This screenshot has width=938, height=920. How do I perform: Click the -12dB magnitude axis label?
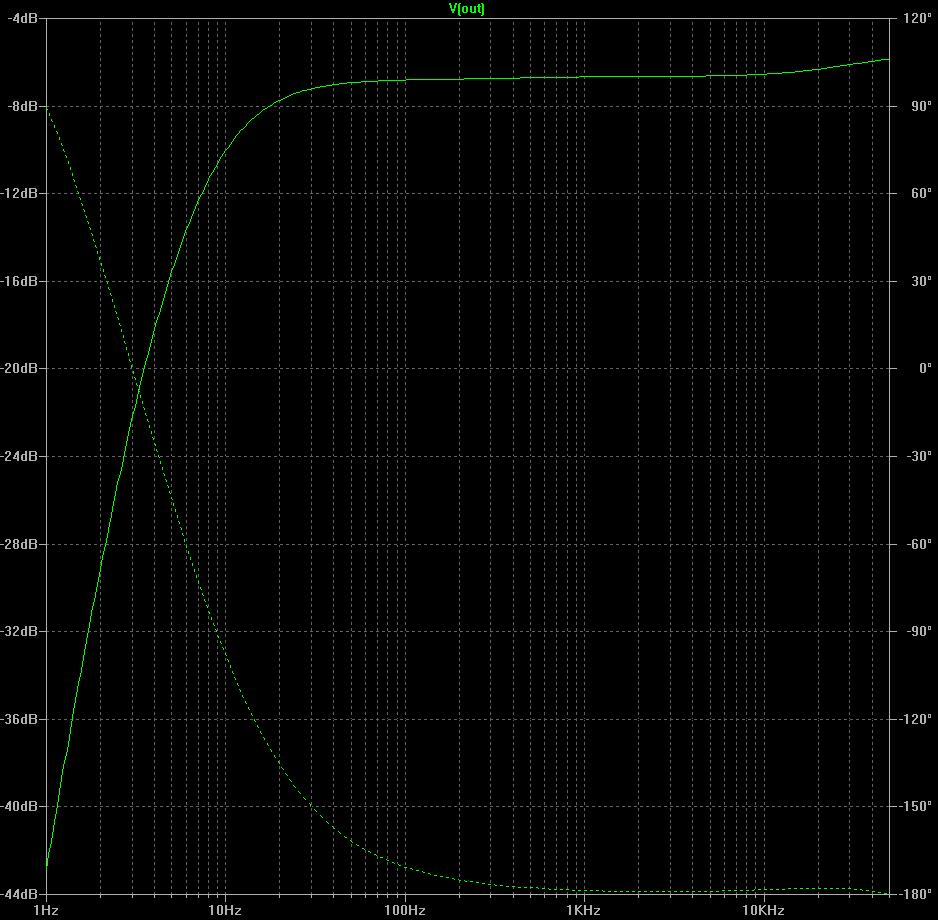coord(19,193)
